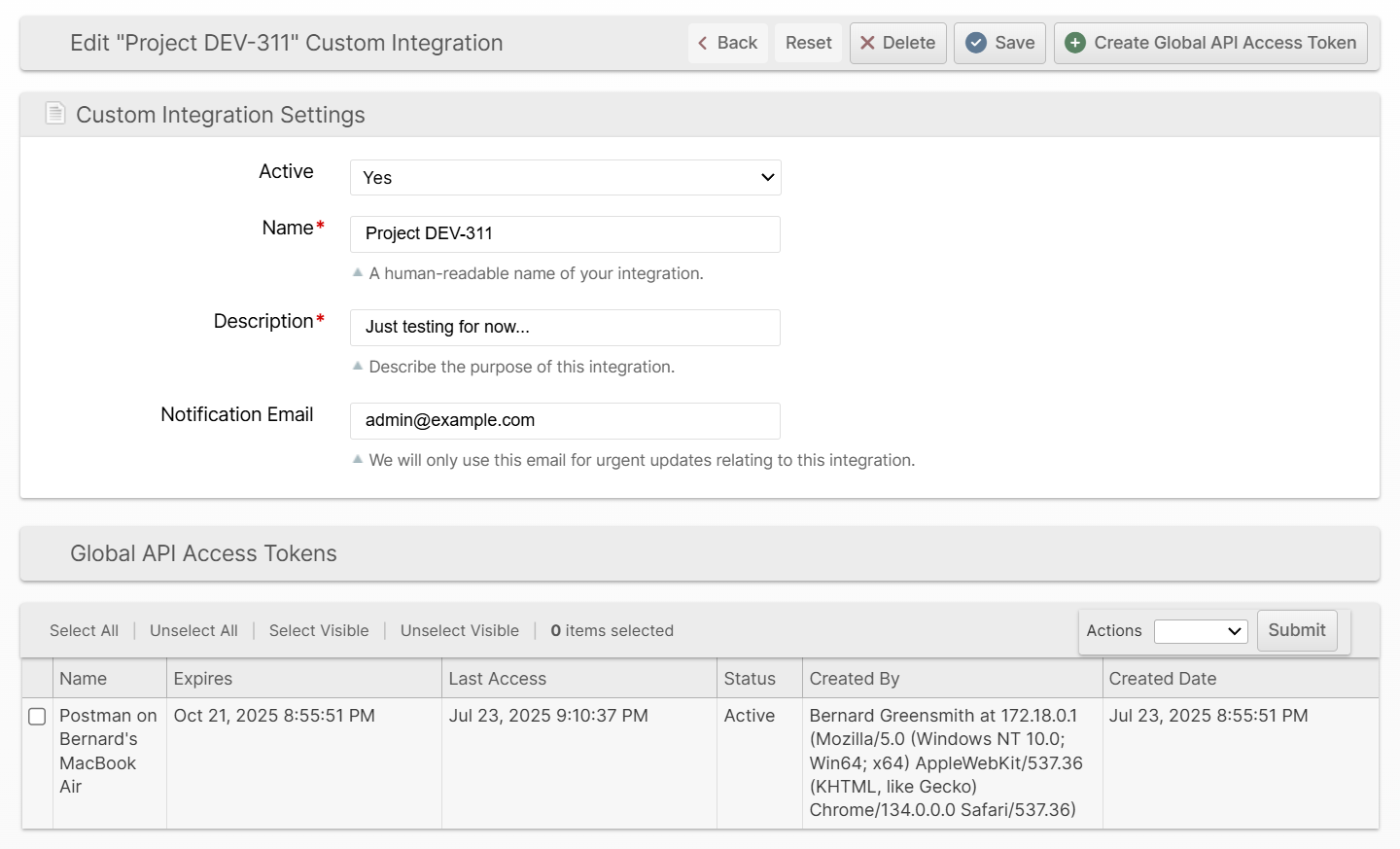The width and height of the screenshot is (1400, 849).
Task: Click the Status column header
Action: [x=750, y=679]
